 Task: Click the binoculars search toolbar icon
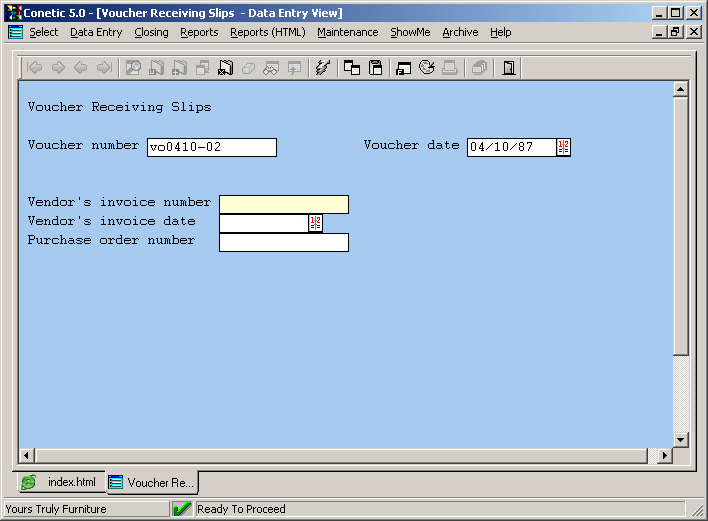coord(270,68)
